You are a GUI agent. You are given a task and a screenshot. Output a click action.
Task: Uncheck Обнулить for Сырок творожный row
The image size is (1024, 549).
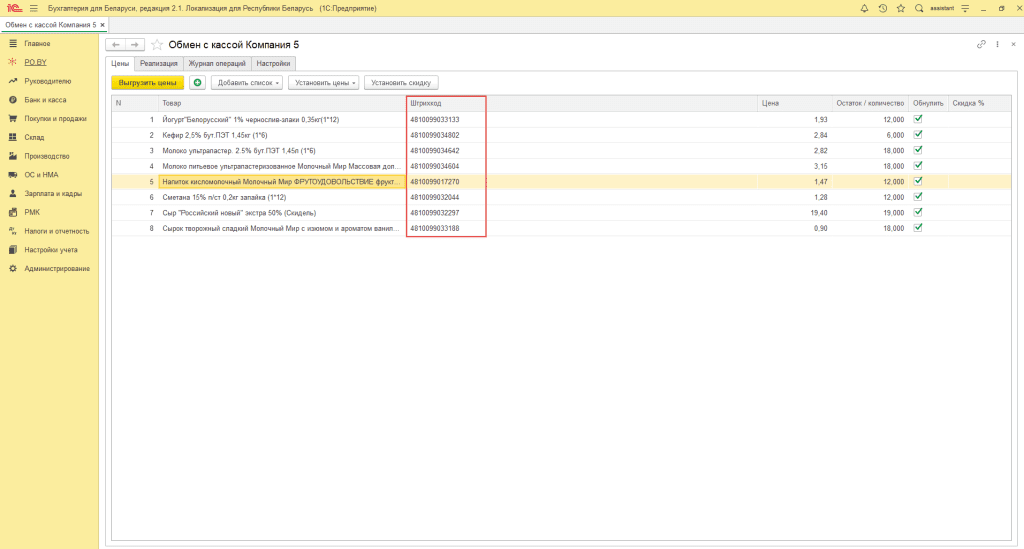click(918, 228)
